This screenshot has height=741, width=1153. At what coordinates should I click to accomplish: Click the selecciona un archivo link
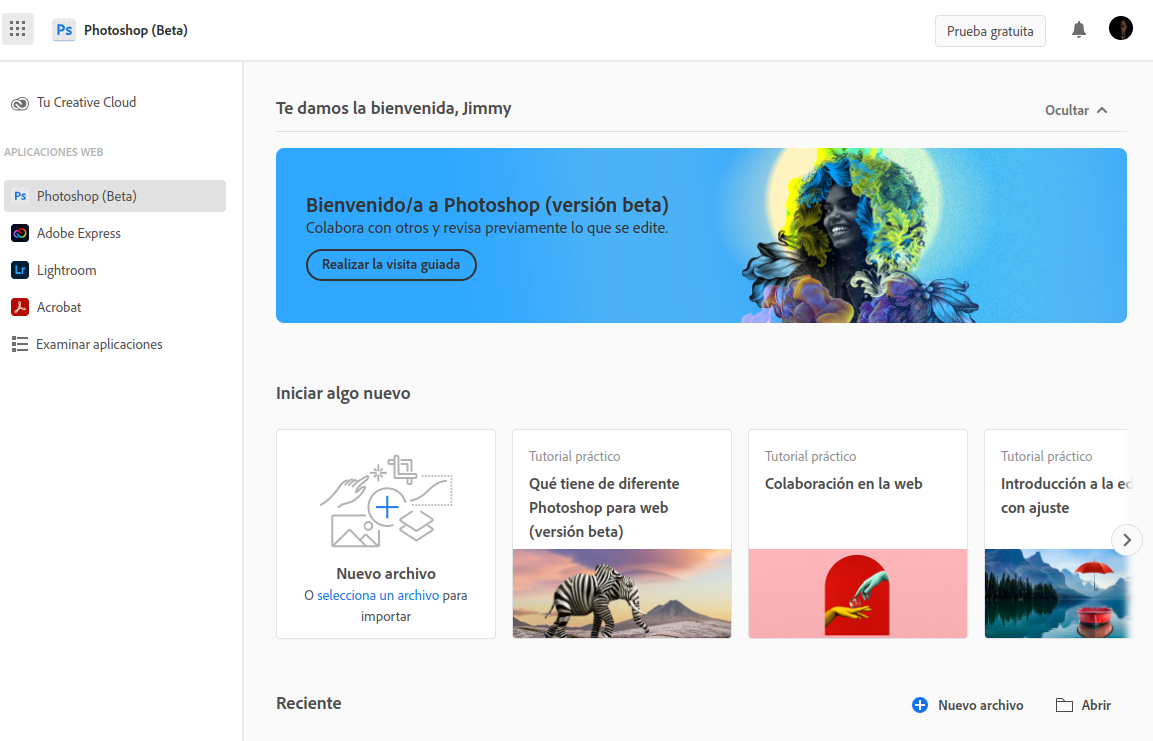pos(378,595)
